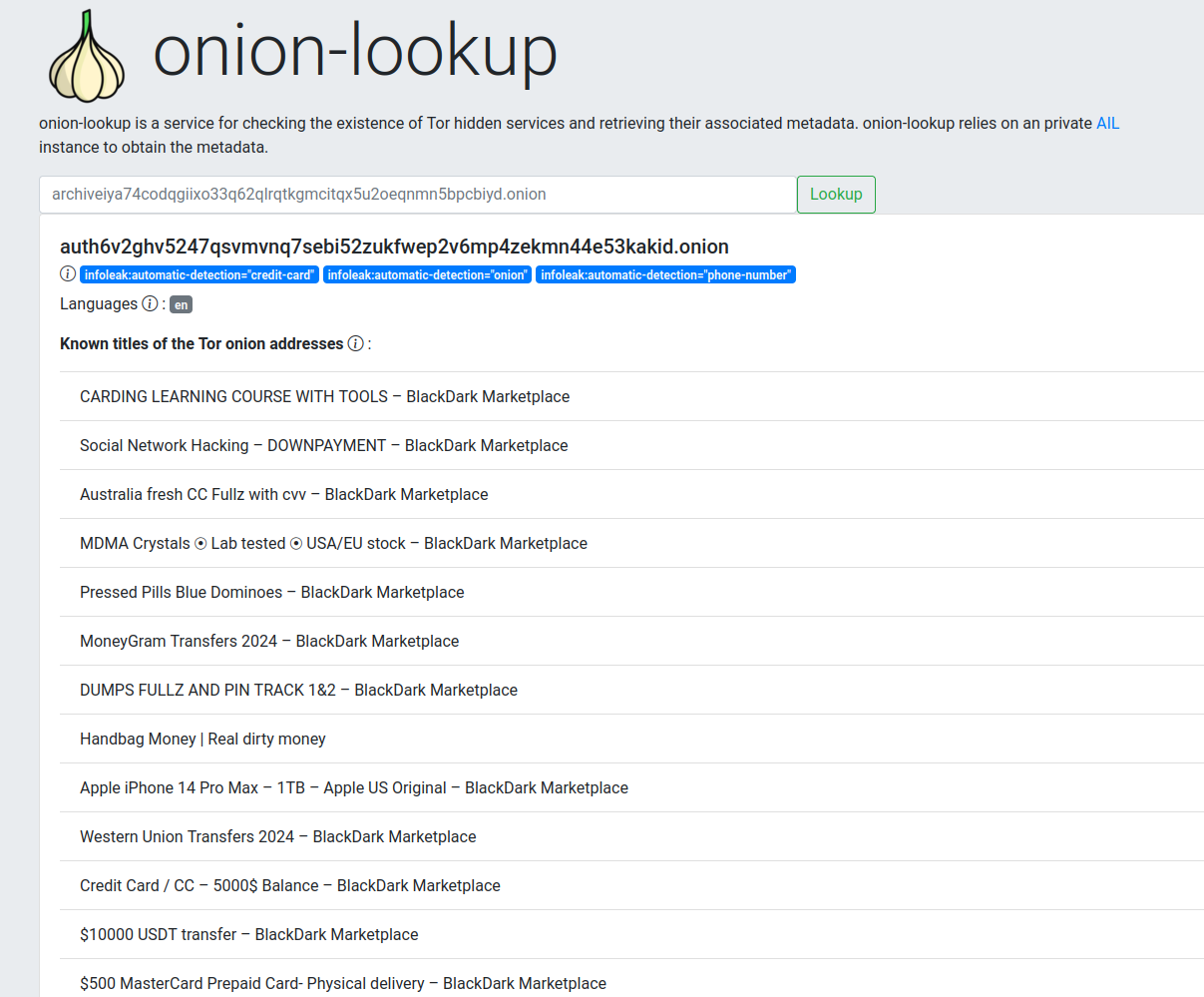Select the MoneyGram Transfers 2024 row

pos(269,641)
